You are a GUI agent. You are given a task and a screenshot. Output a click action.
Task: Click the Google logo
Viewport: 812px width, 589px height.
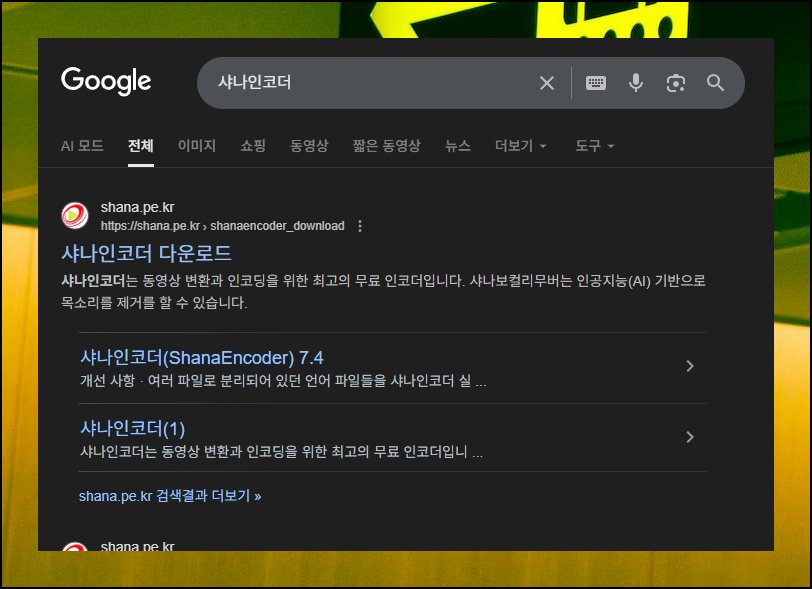106,81
